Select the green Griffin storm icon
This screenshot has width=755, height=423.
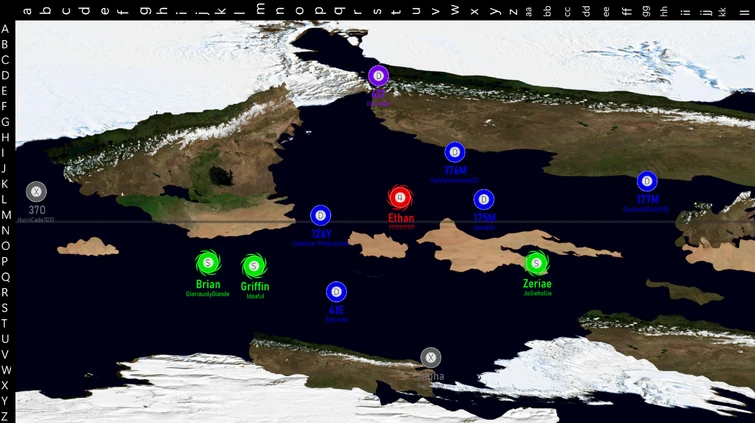coord(254,266)
